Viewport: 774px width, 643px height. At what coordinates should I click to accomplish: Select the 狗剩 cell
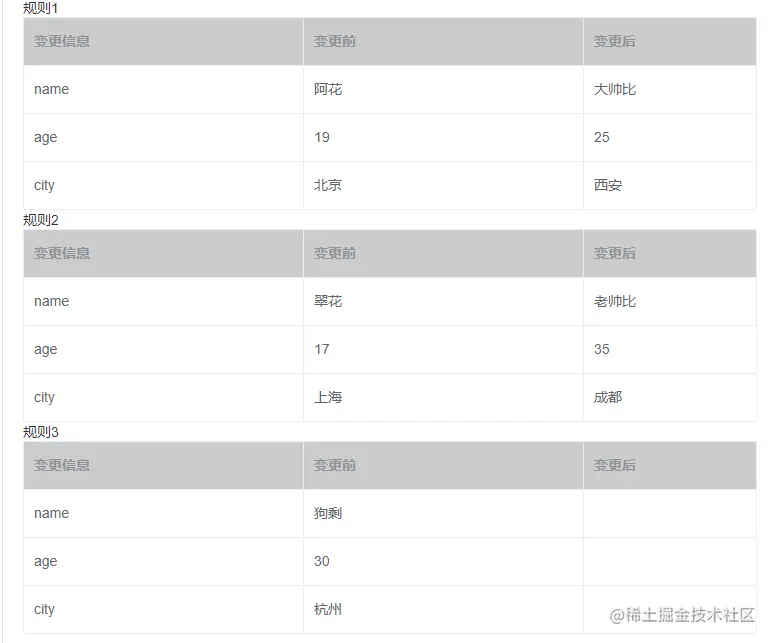coord(328,514)
